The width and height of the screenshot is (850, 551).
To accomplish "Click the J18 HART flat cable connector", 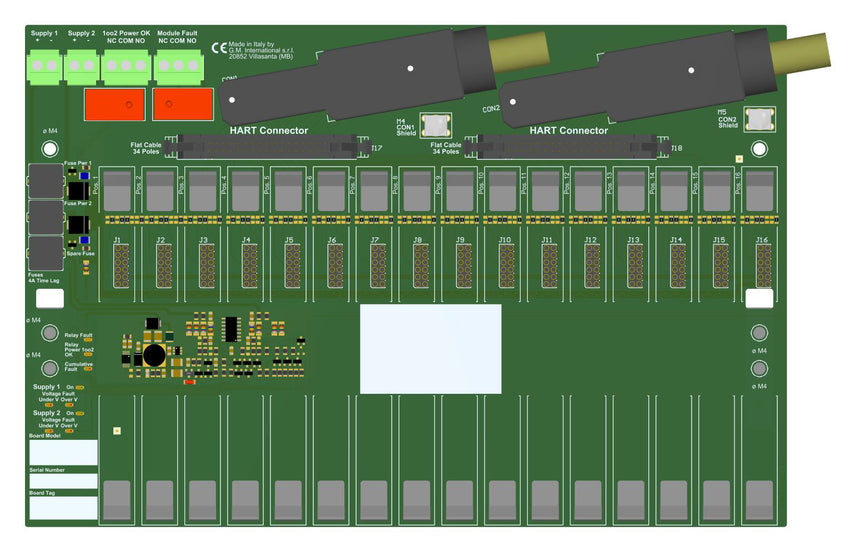I will (x=565, y=148).
